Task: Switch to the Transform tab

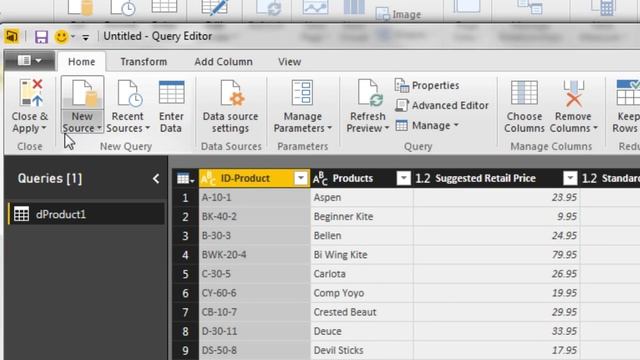Action: point(144,62)
